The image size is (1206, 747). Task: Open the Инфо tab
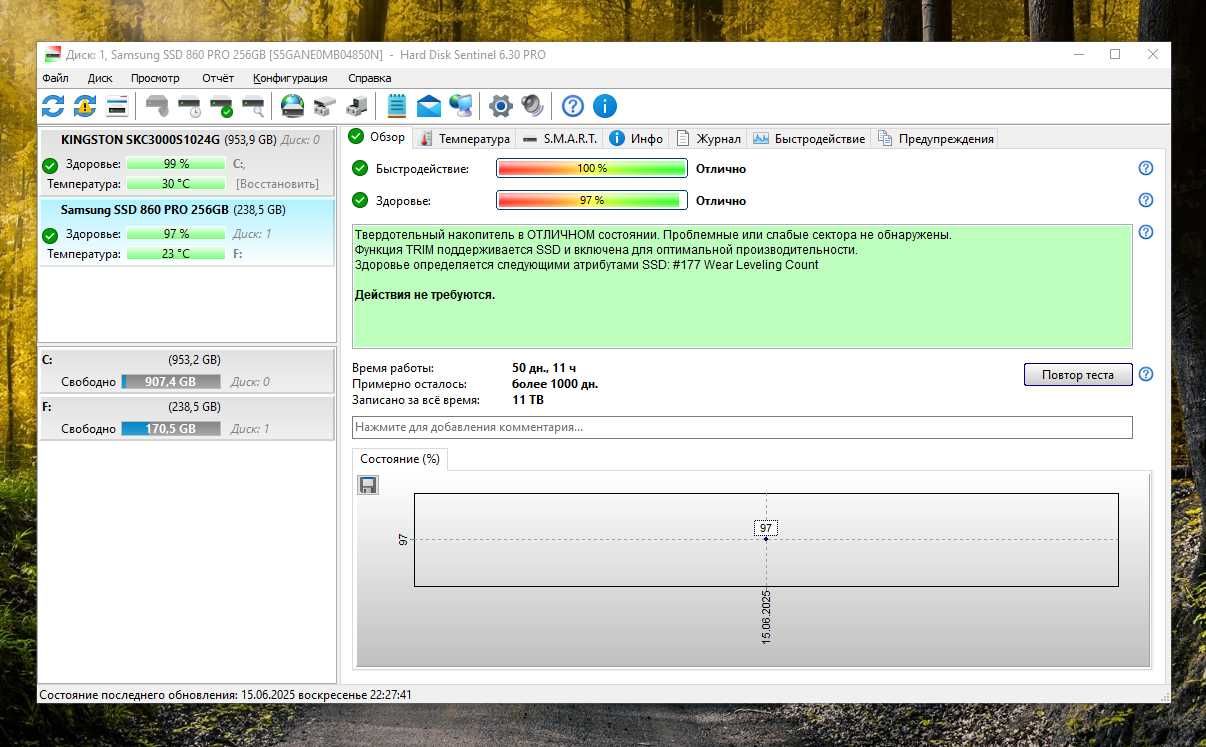tap(637, 139)
